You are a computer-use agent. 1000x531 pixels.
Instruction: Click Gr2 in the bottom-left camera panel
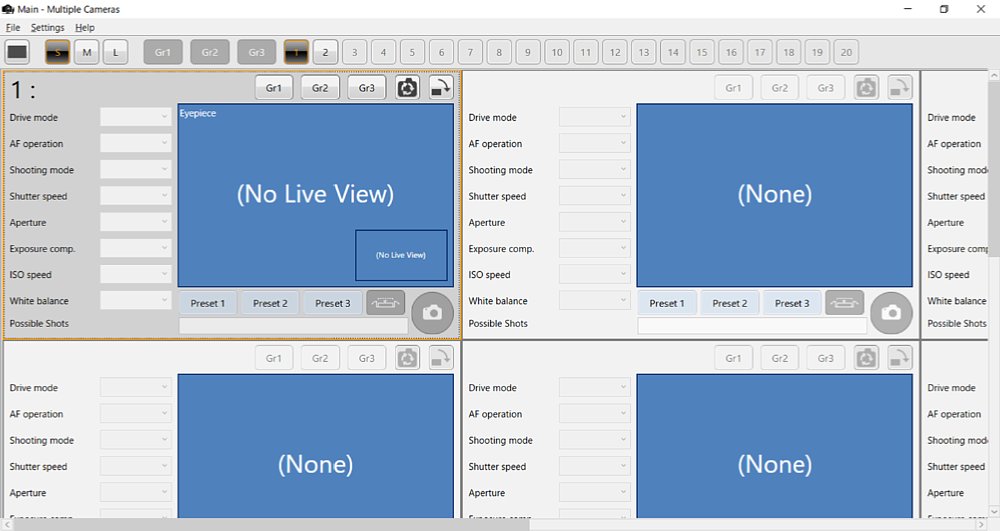(x=320, y=358)
